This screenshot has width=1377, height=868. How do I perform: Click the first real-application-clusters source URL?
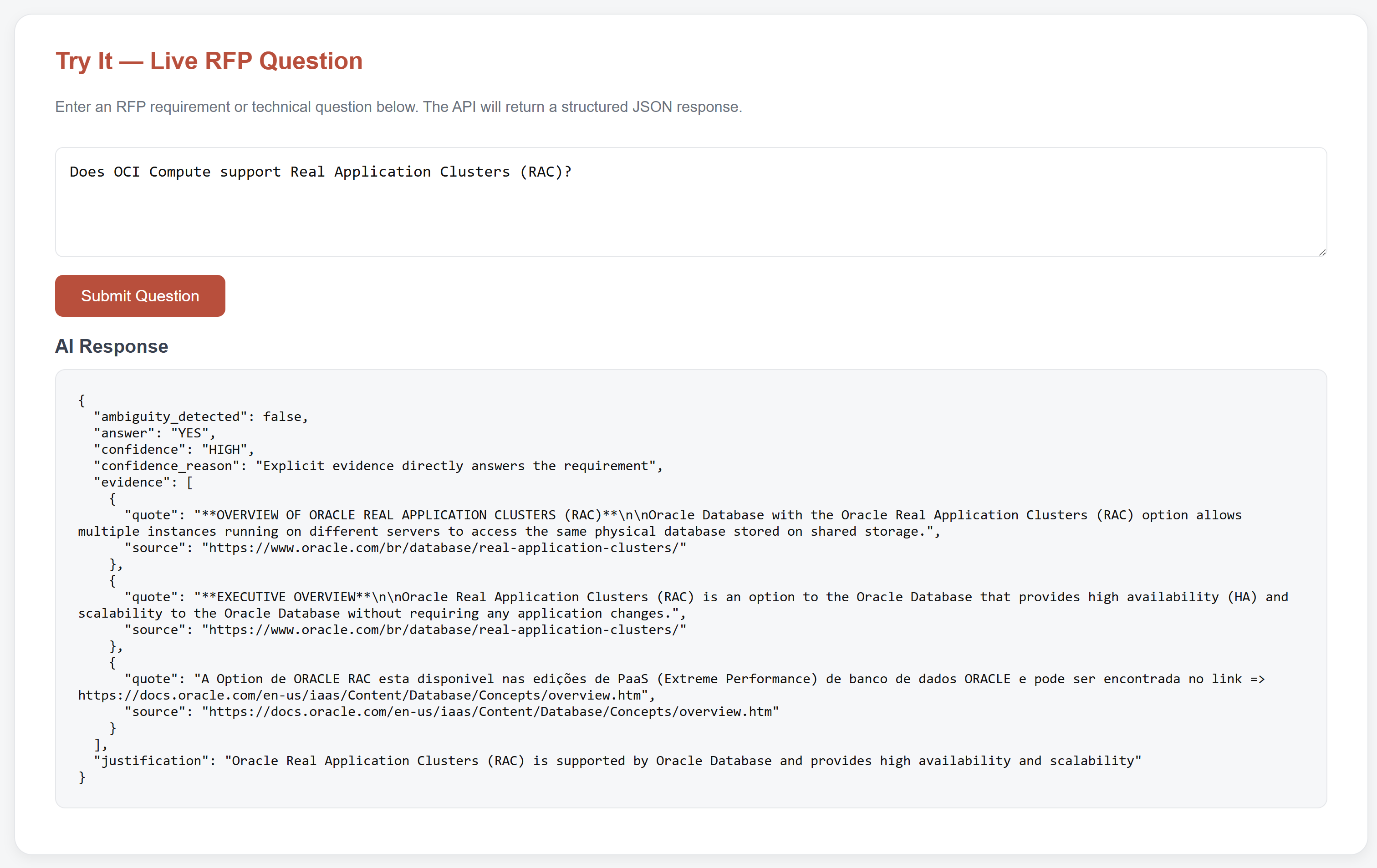pos(444,548)
